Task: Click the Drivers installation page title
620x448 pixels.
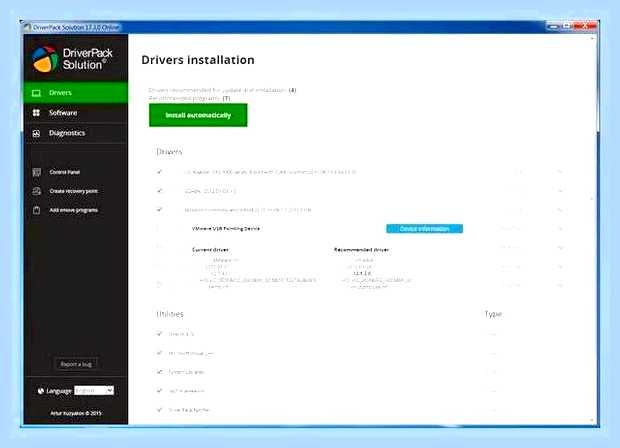Action: pyautogui.click(x=198, y=60)
